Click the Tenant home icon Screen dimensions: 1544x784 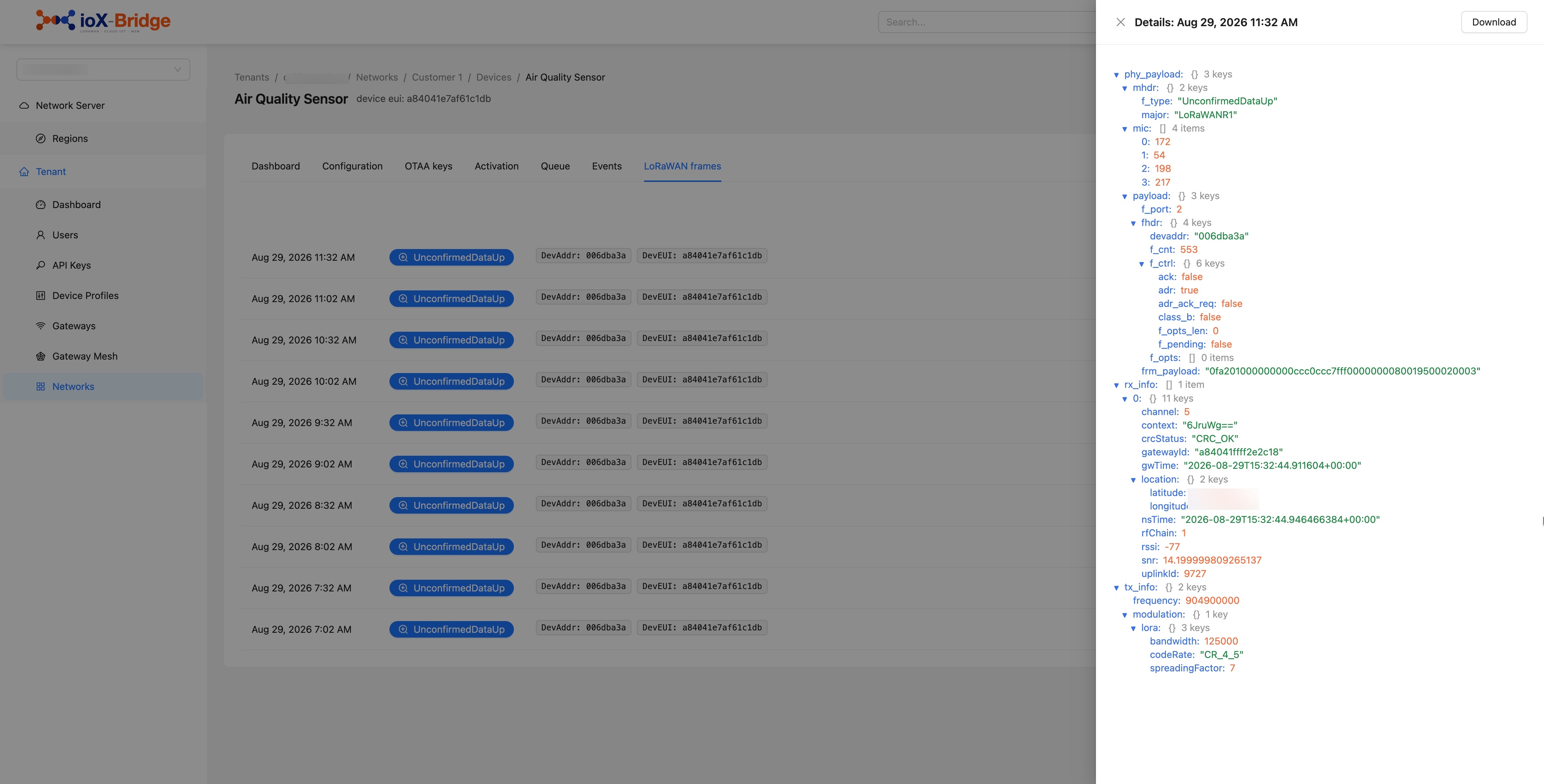(x=24, y=172)
